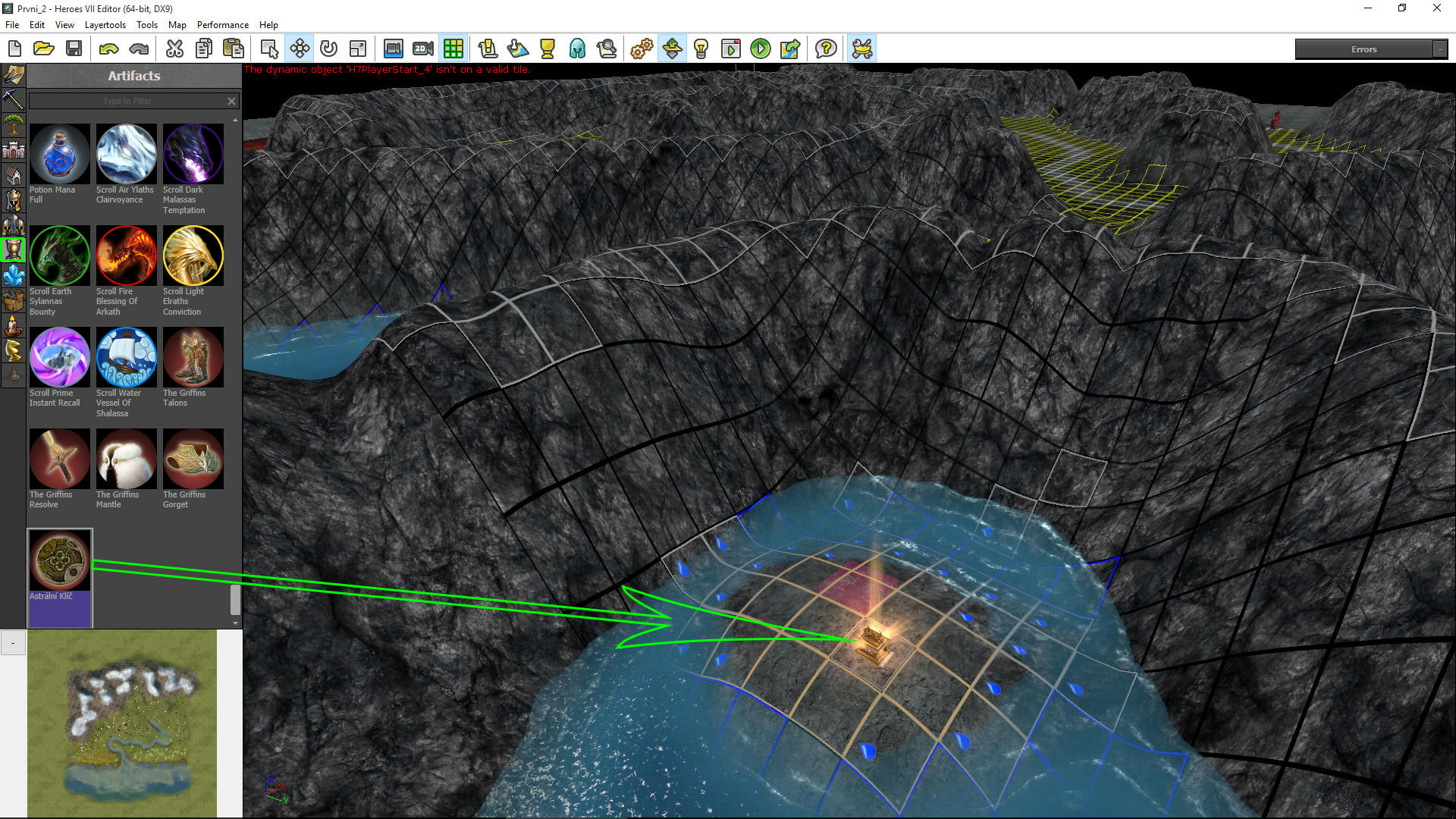The width and height of the screenshot is (1456, 819).
Task: Click the minimap preview
Action: pyautogui.click(x=122, y=723)
